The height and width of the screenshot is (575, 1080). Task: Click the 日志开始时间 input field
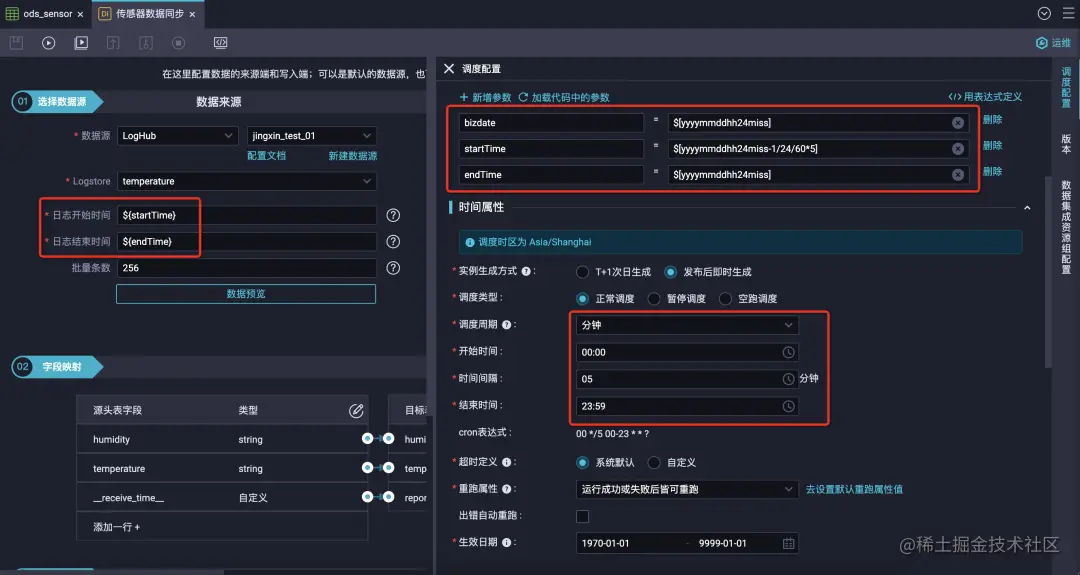click(247, 216)
